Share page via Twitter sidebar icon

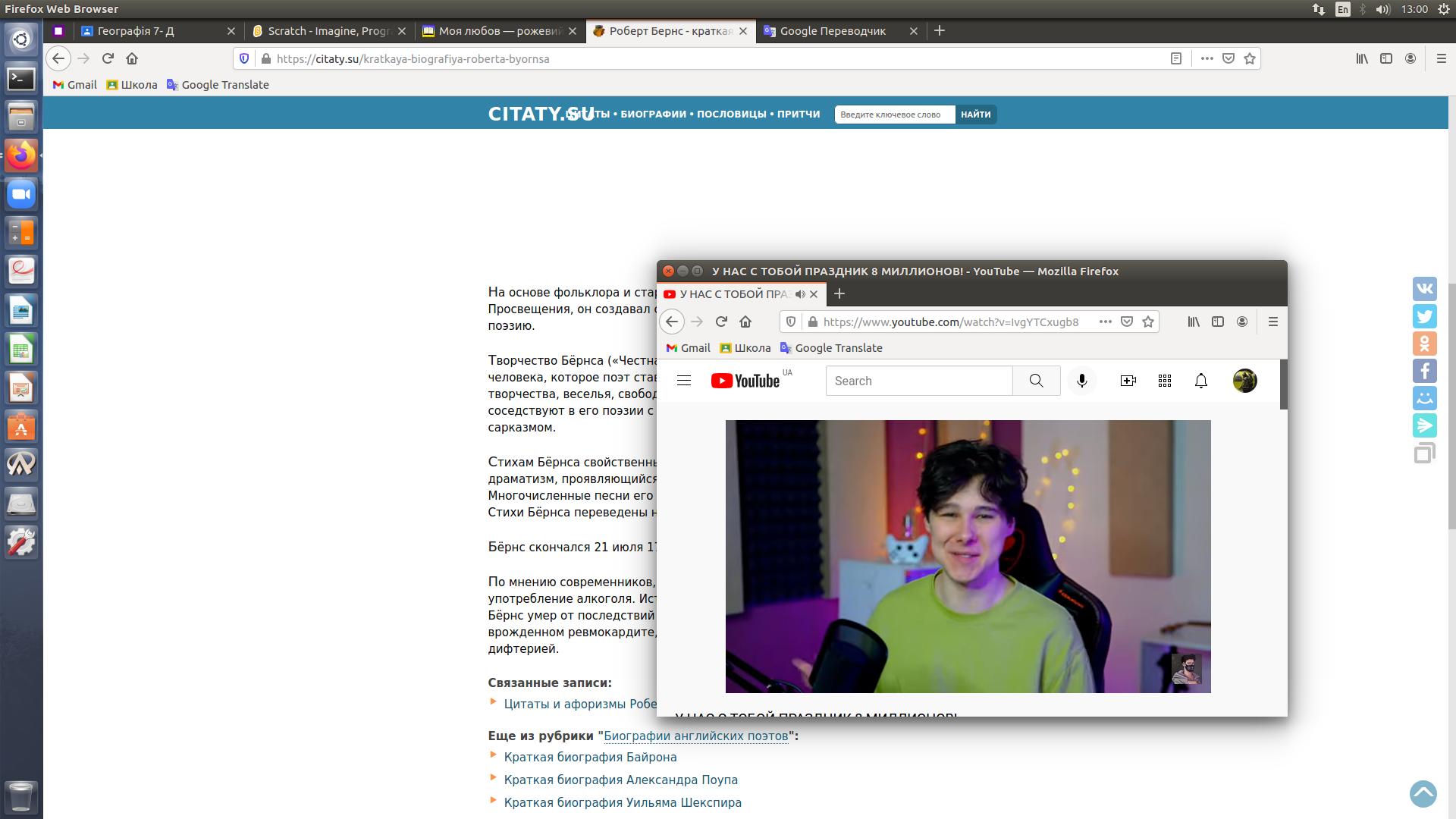click(x=1424, y=316)
